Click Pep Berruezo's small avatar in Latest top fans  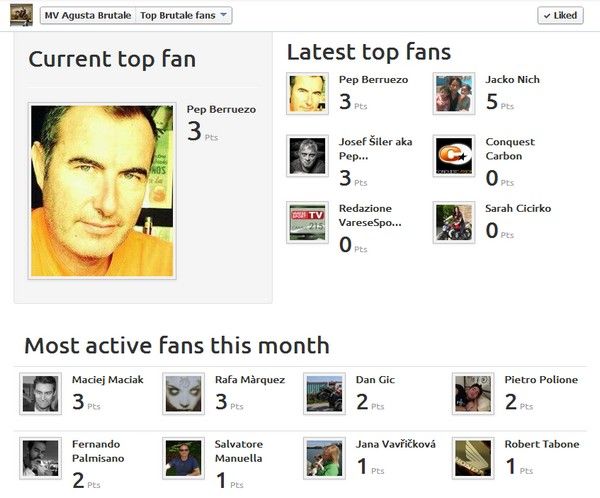tap(306, 93)
